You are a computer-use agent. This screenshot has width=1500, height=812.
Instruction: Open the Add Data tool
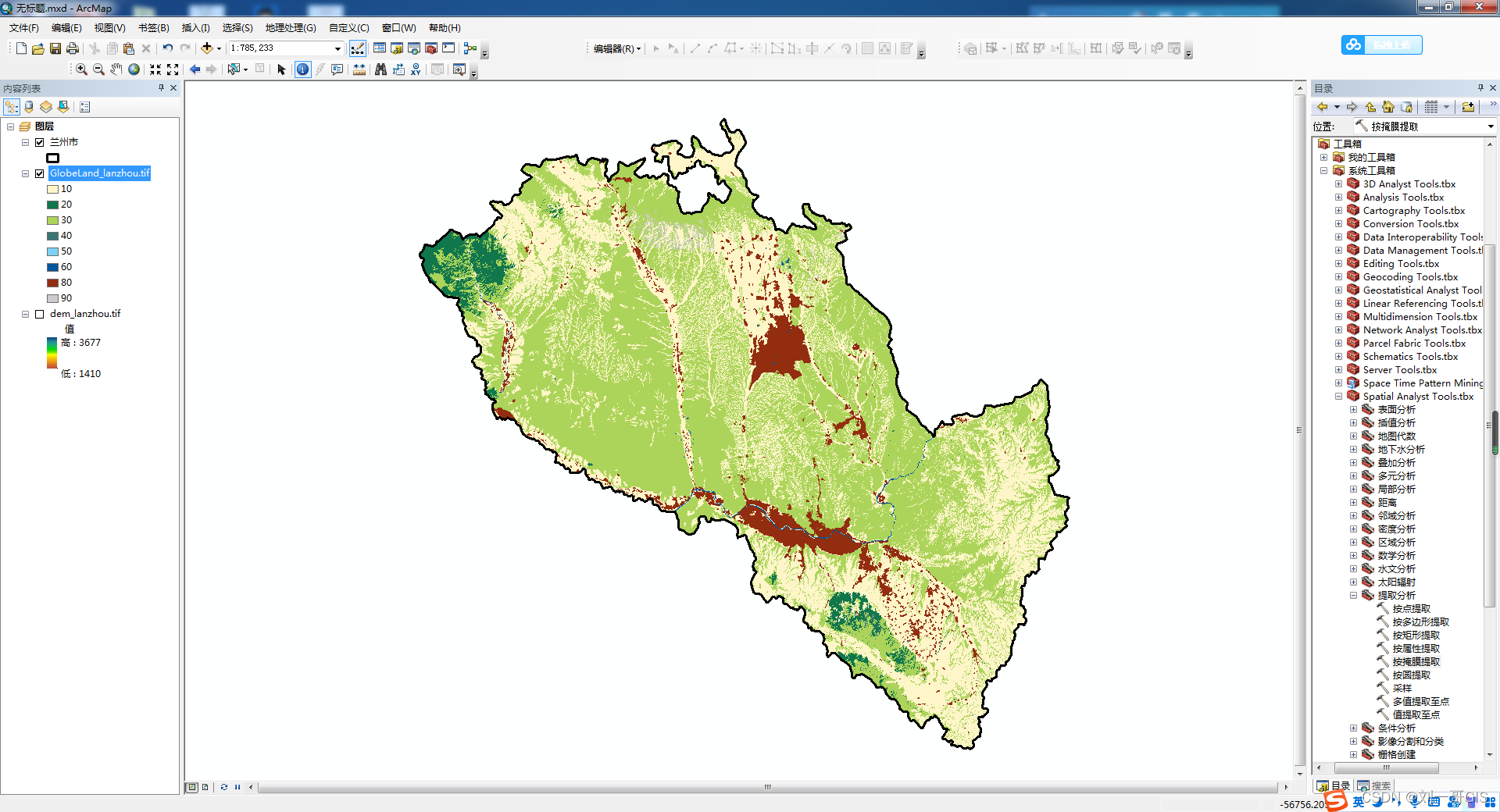pyautogui.click(x=207, y=48)
